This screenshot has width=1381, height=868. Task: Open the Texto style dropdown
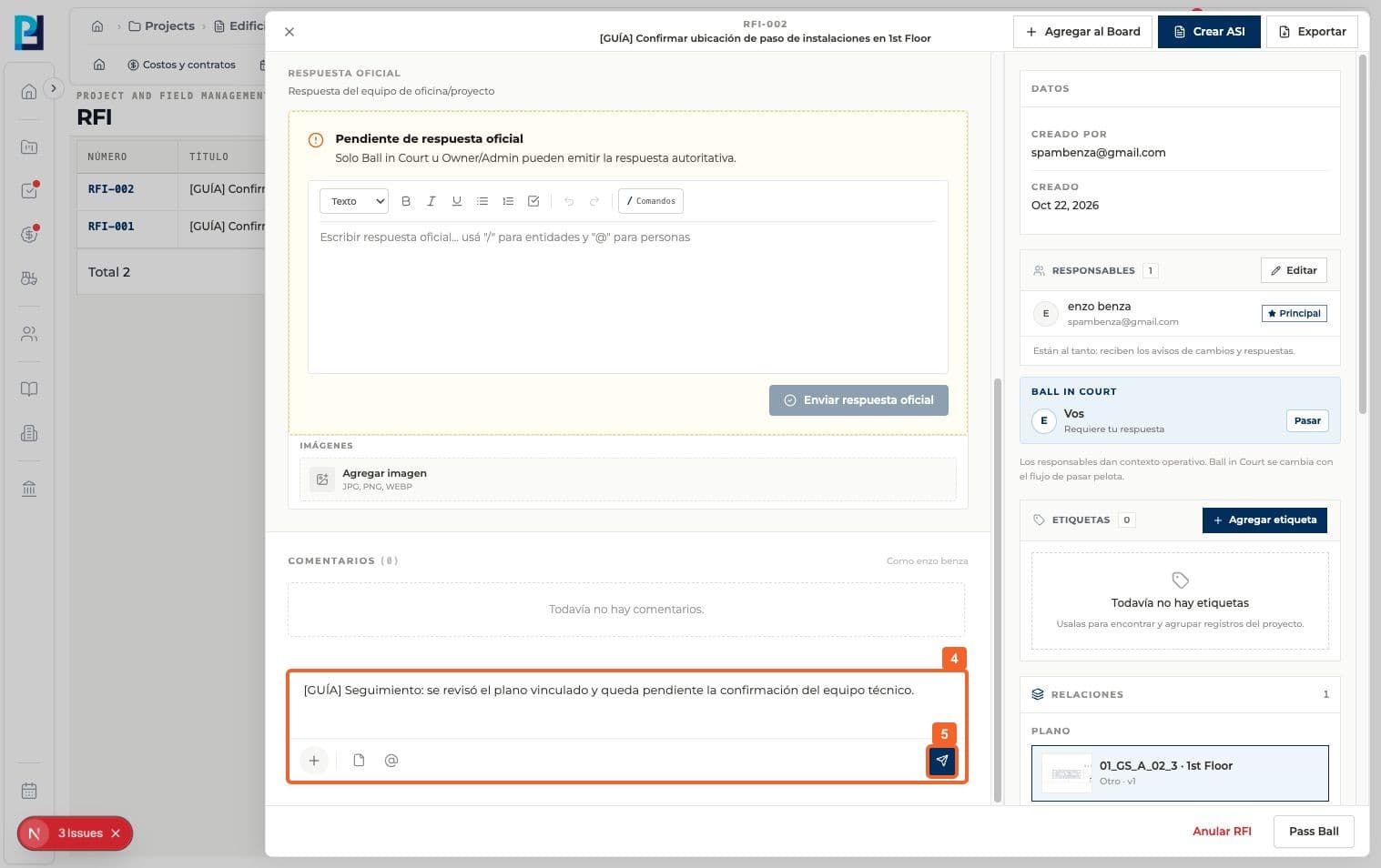coord(354,201)
